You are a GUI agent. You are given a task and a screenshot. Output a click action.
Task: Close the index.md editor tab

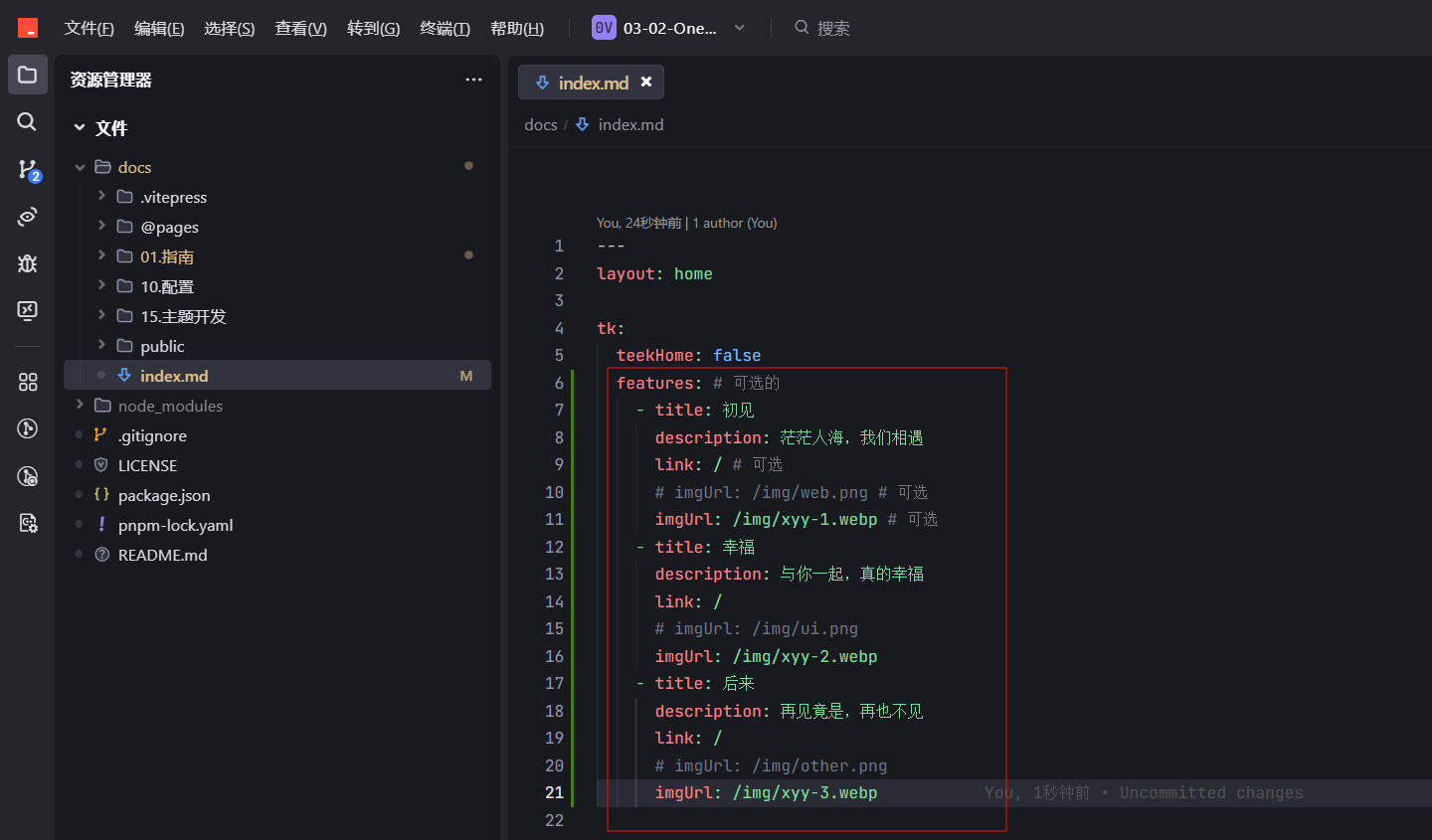point(646,82)
